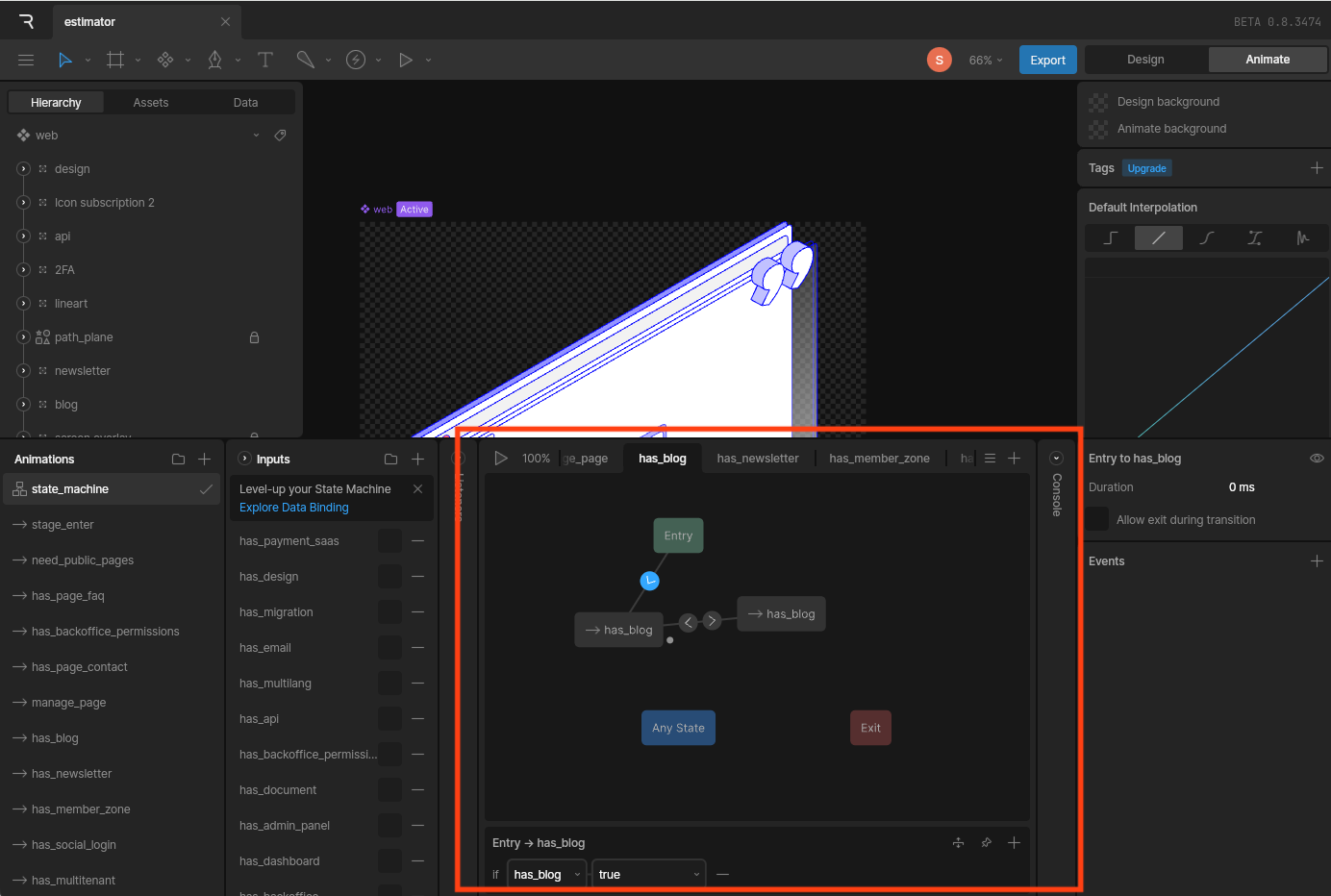Select the Any State node
Viewport: 1331px width, 896px height.
point(678,728)
